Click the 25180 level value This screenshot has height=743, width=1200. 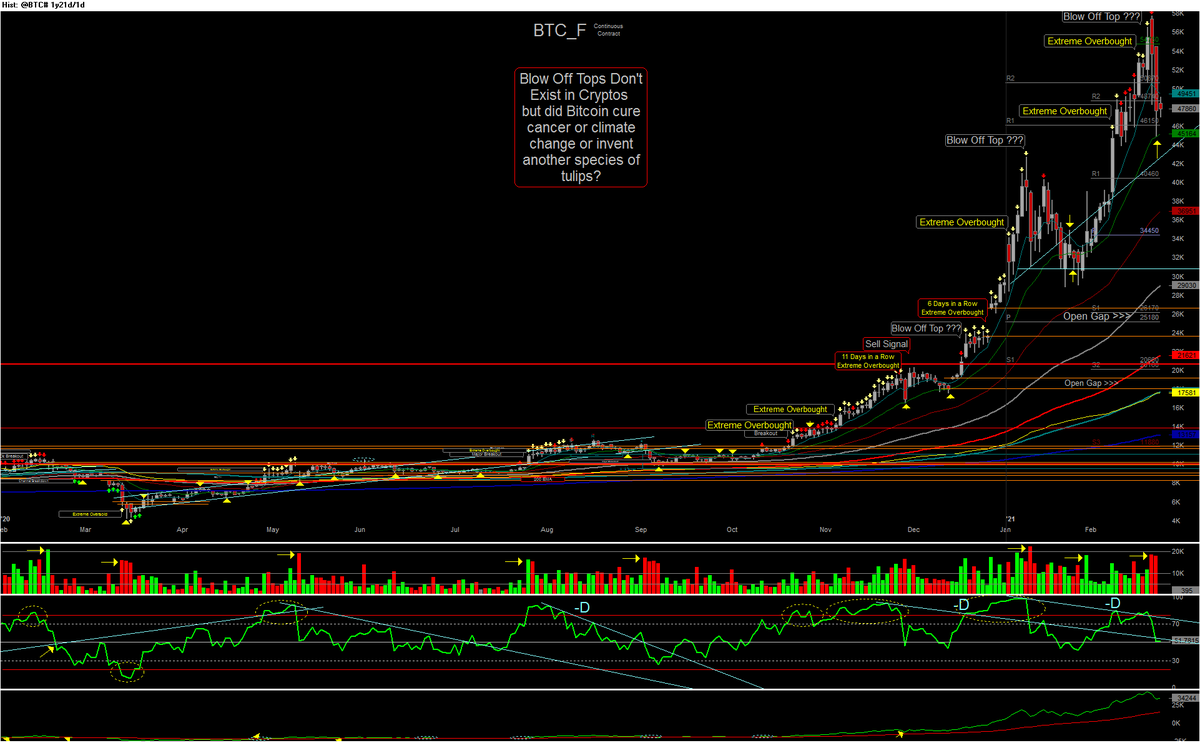1149,317
